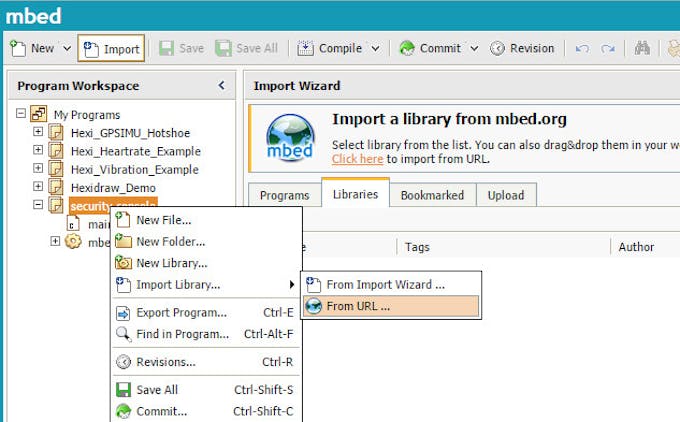This screenshot has width=680, height=422.
Task: Switch to the Libraries tab
Action: [356, 193]
